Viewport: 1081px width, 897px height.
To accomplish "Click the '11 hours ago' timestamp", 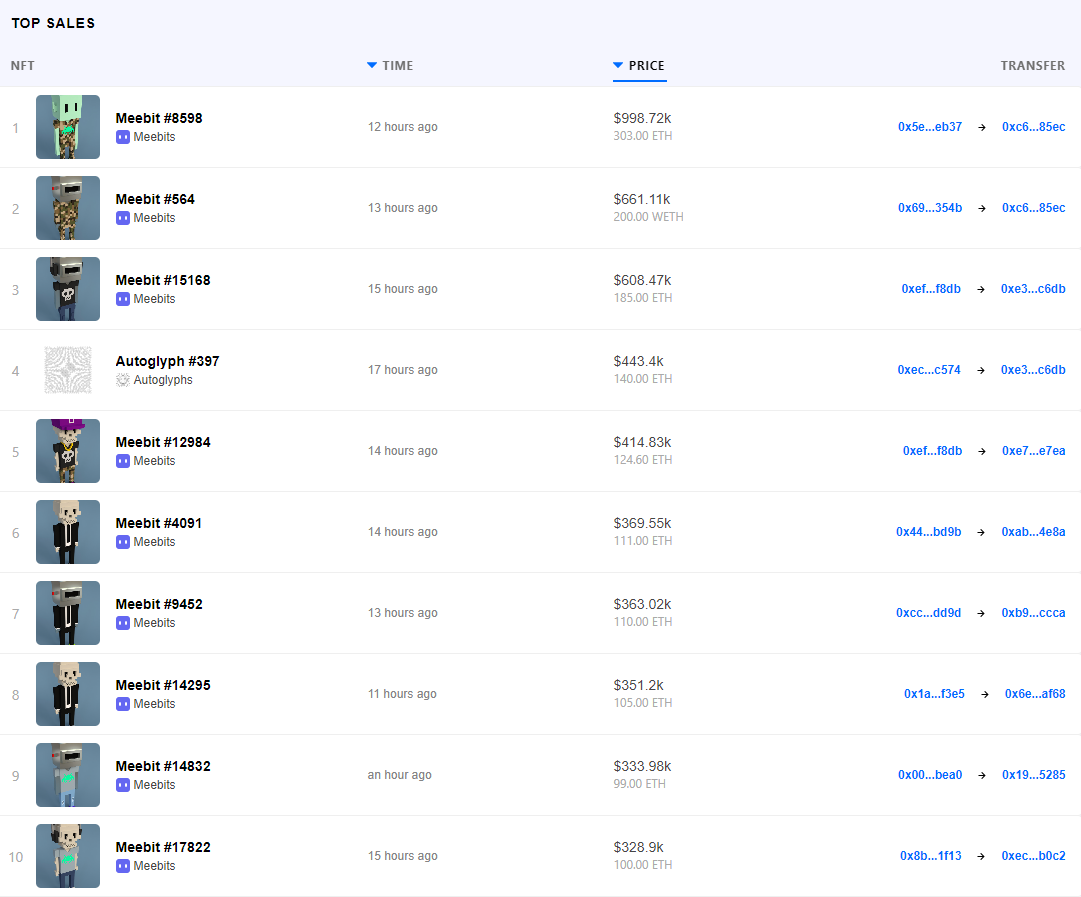I will 402,694.
